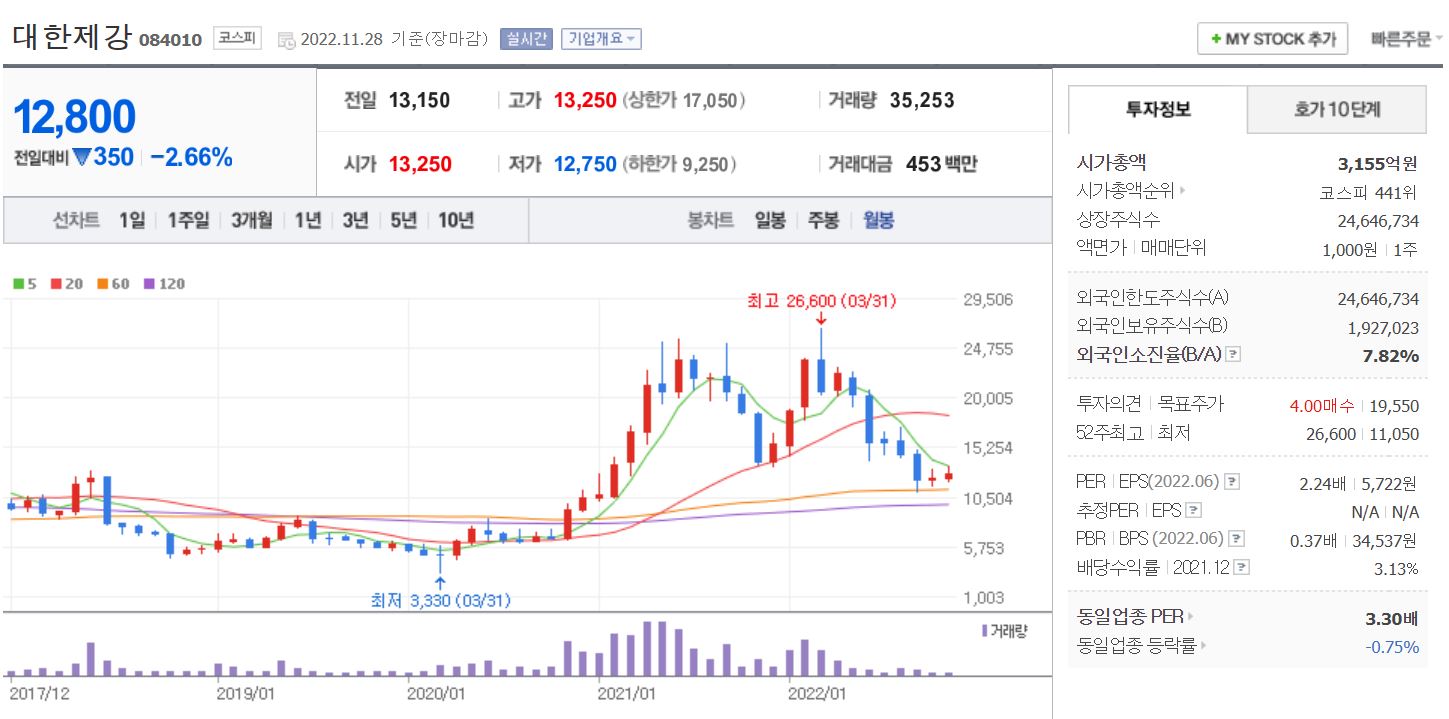The image size is (1449, 719).
Task: Click the MY STOCK 추가 button
Action: (x=1272, y=39)
